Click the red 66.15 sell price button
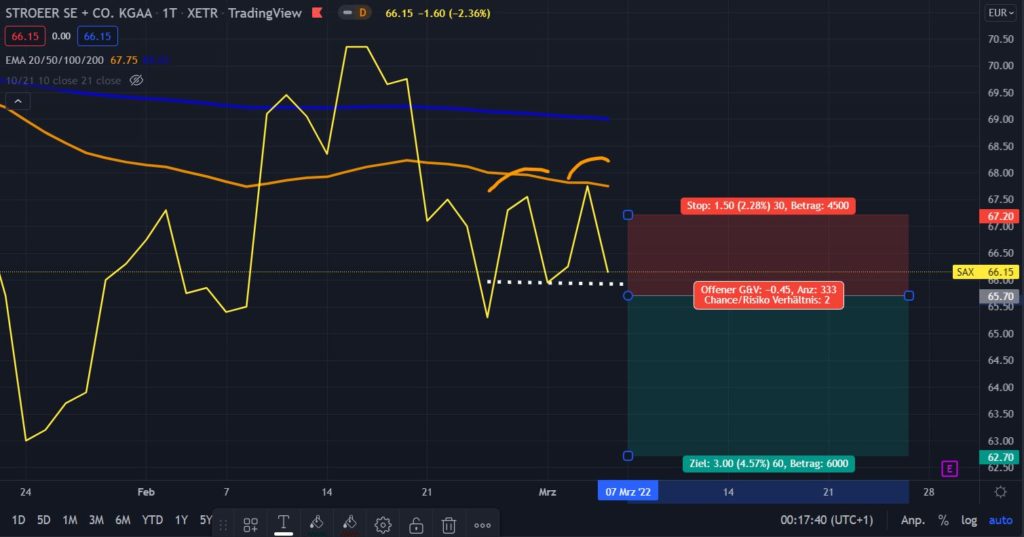 click(25, 37)
